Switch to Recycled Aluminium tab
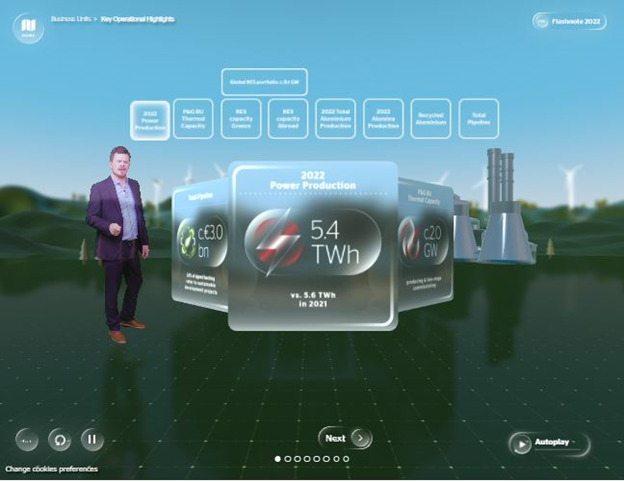624x482 pixels. [431, 119]
